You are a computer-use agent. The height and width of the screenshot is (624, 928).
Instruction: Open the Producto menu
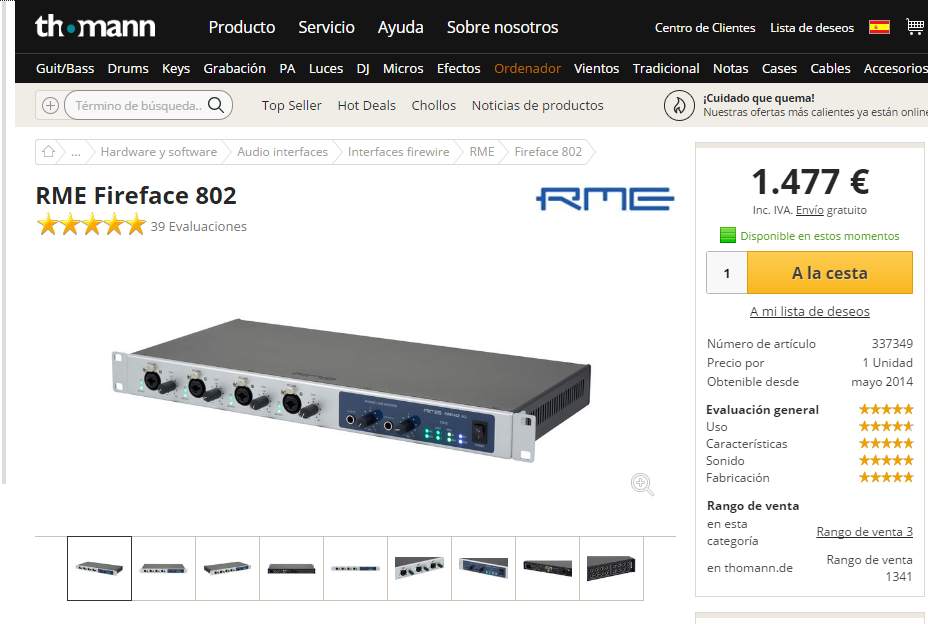[x=241, y=27]
